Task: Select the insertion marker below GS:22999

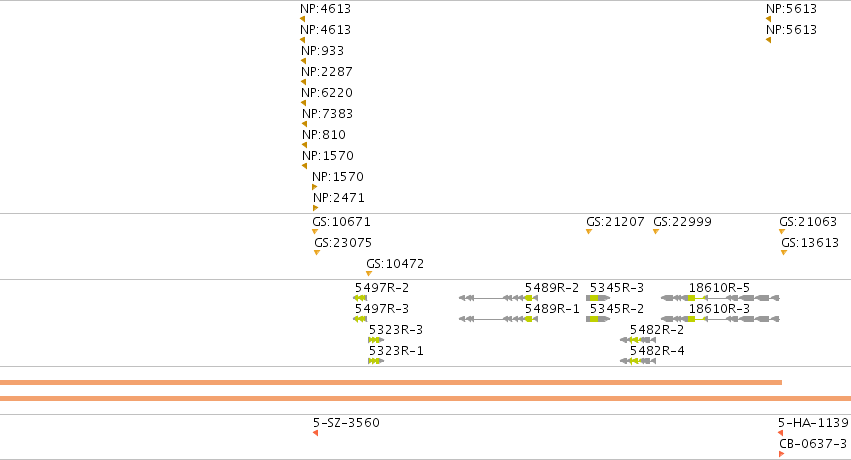Action: point(656,232)
